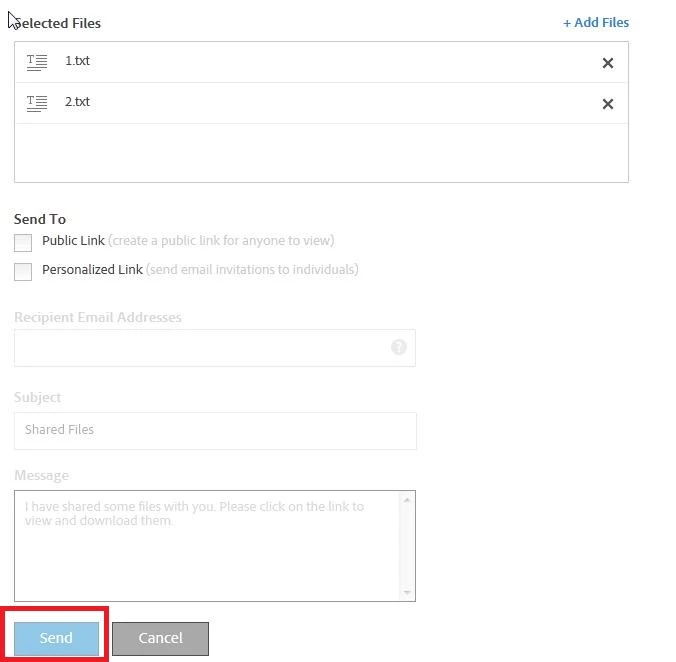Viewport: 676px width, 662px height.
Task: Click the message scrollbar up arrow
Action: point(407,500)
